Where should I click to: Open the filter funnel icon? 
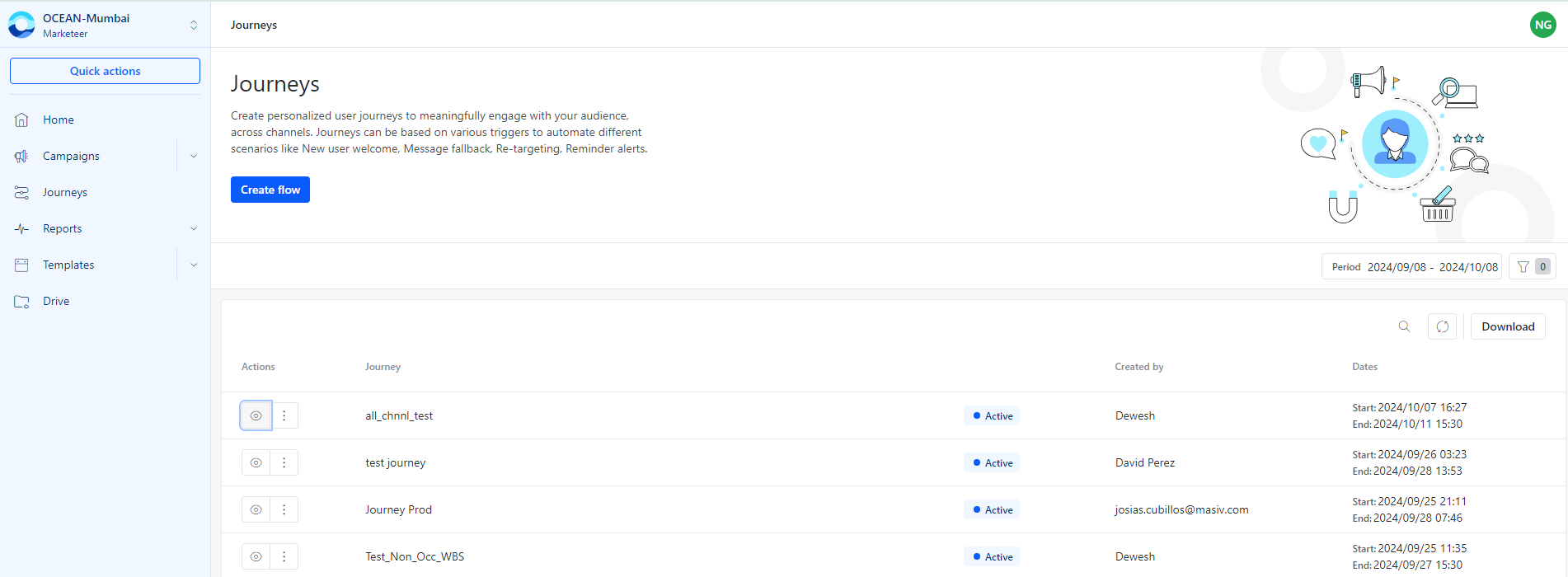click(1523, 267)
